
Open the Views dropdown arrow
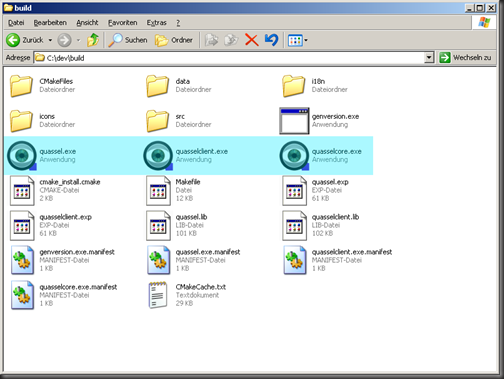[x=306, y=41]
